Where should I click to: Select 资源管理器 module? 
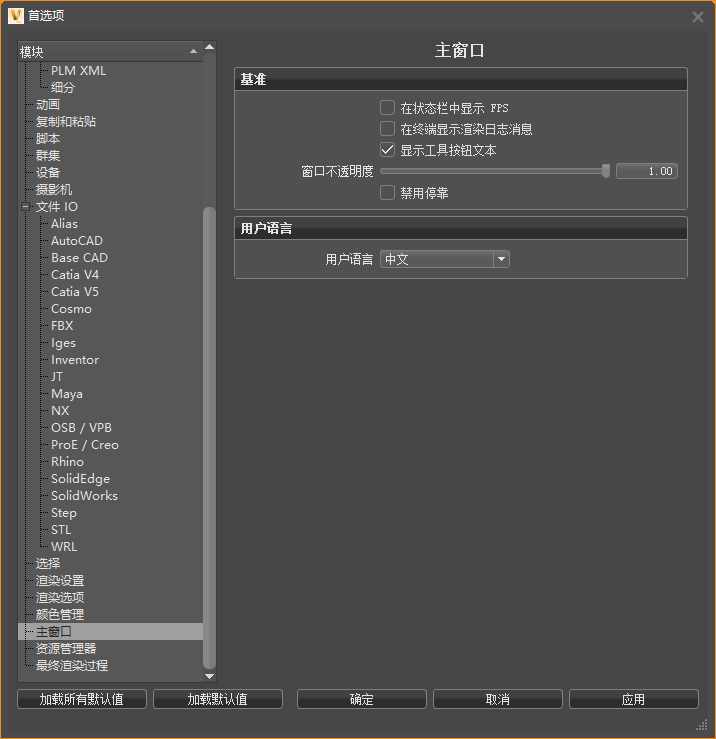[x=66, y=648]
